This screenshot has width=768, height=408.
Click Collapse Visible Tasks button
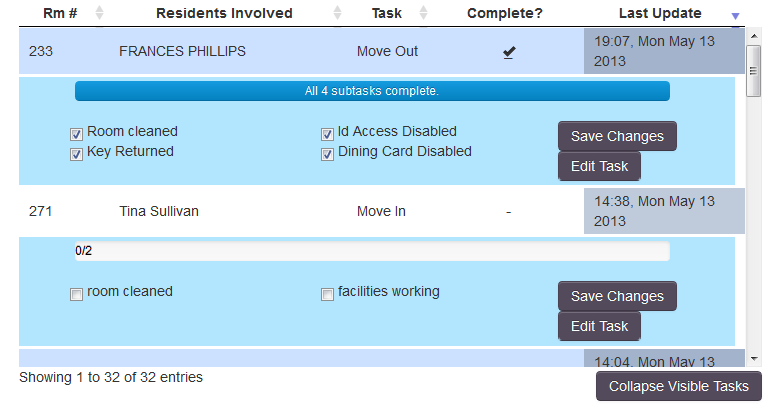(x=679, y=386)
